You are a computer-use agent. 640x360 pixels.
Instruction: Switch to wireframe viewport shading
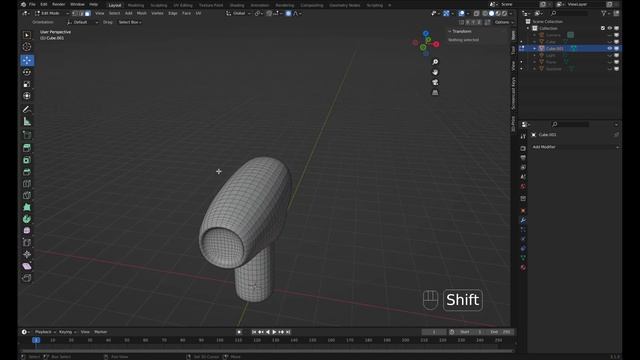[x=485, y=13]
